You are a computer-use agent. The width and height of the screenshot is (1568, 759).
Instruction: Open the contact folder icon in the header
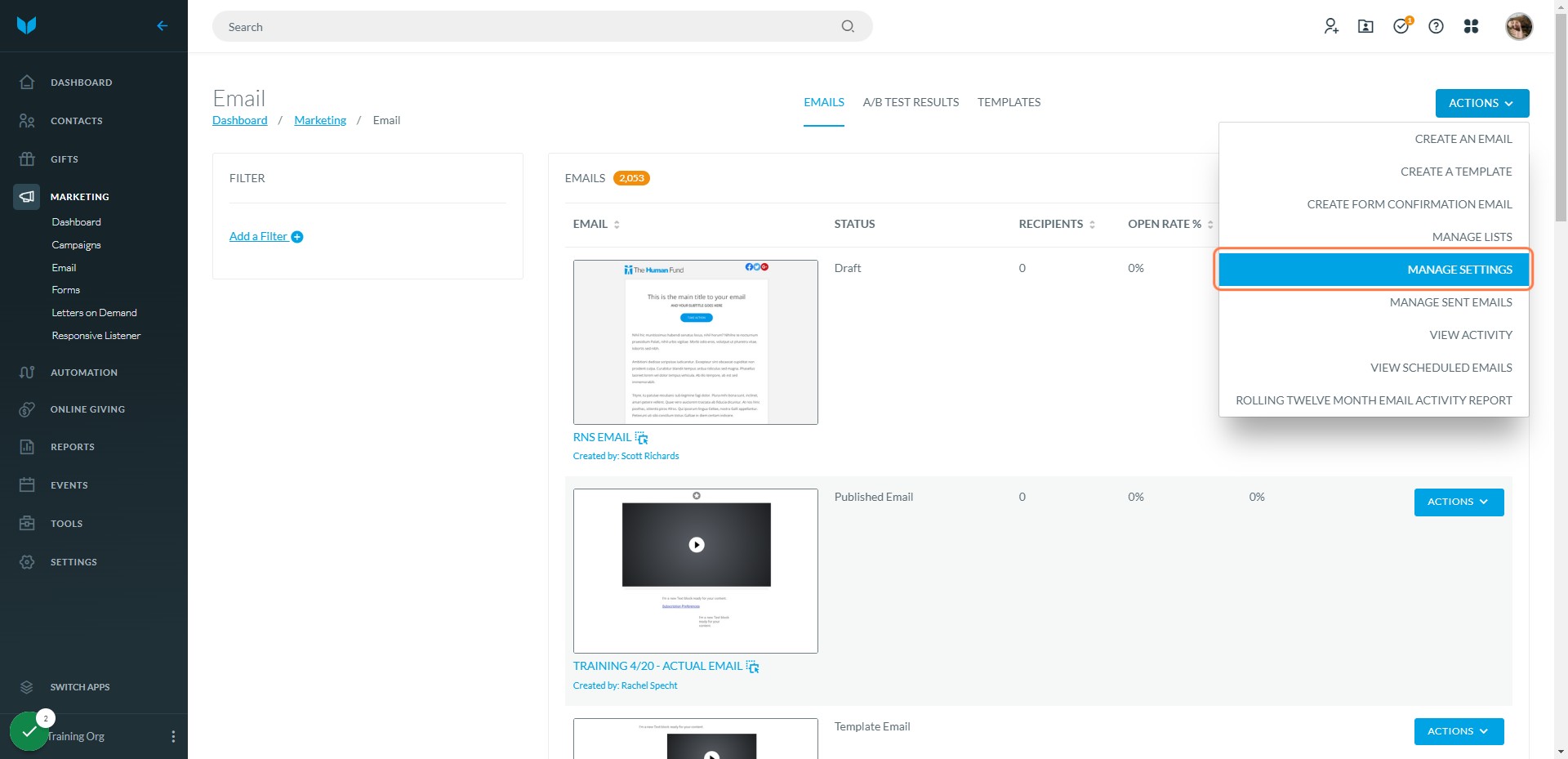tap(1365, 26)
